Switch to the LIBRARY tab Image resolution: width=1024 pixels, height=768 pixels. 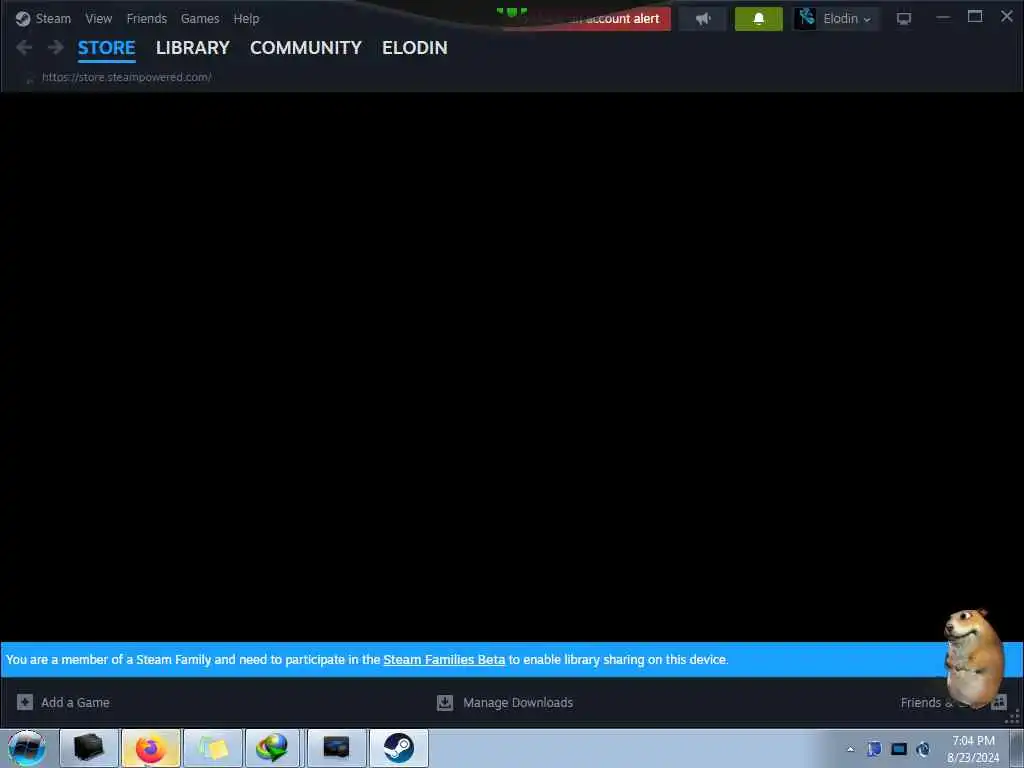pyautogui.click(x=193, y=48)
